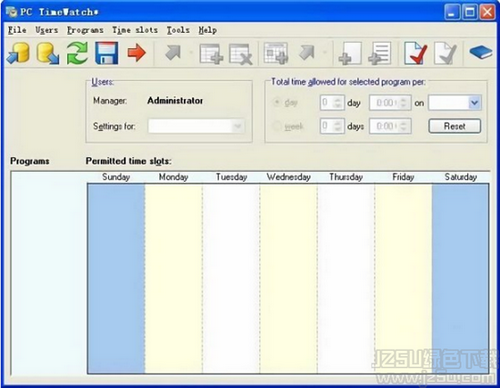The image size is (500, 388).
Task: Click the document with gray checkmark icon
Action: tap(445, 53)
